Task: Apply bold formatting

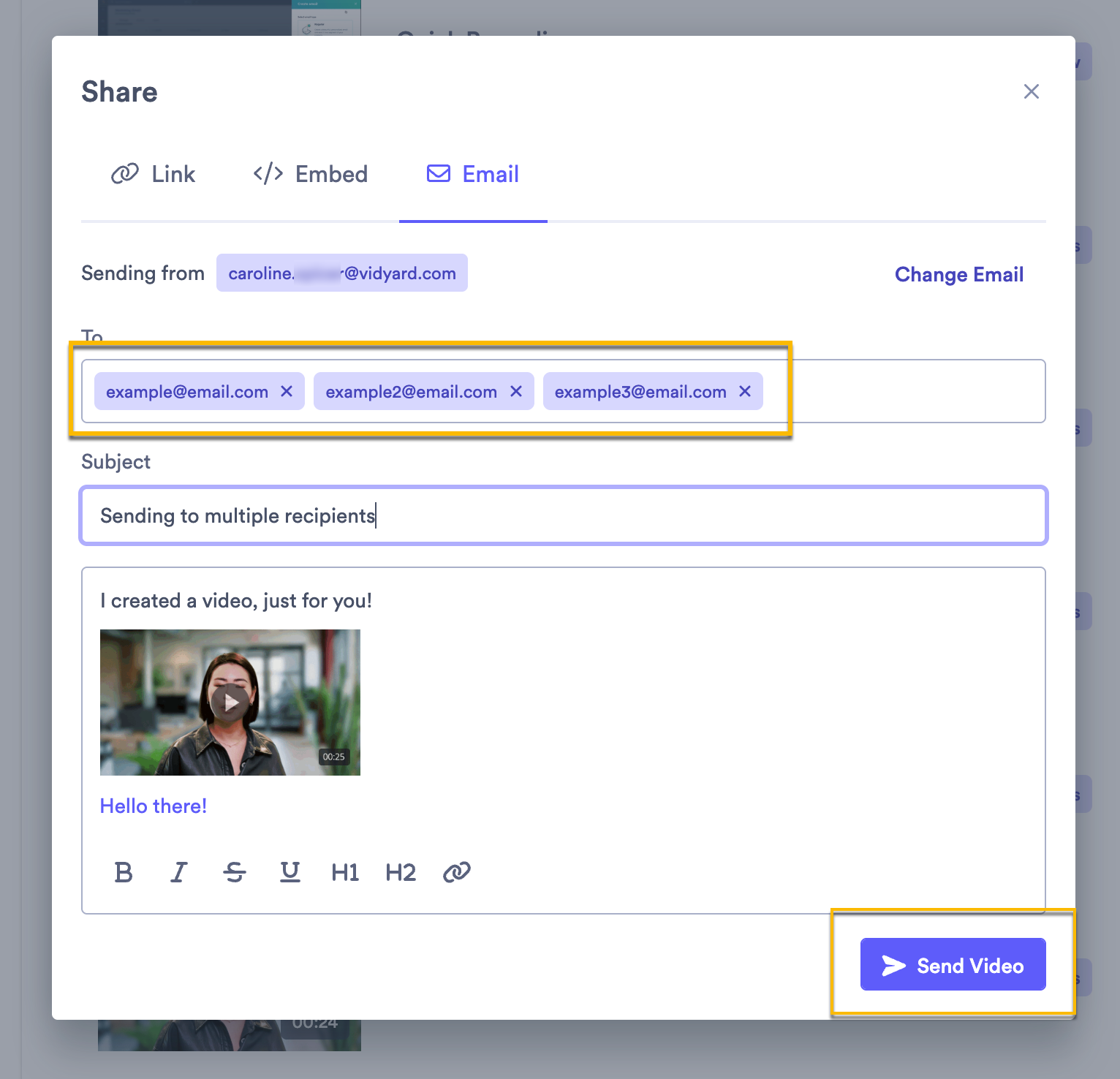Action: [x=124, y=872]
